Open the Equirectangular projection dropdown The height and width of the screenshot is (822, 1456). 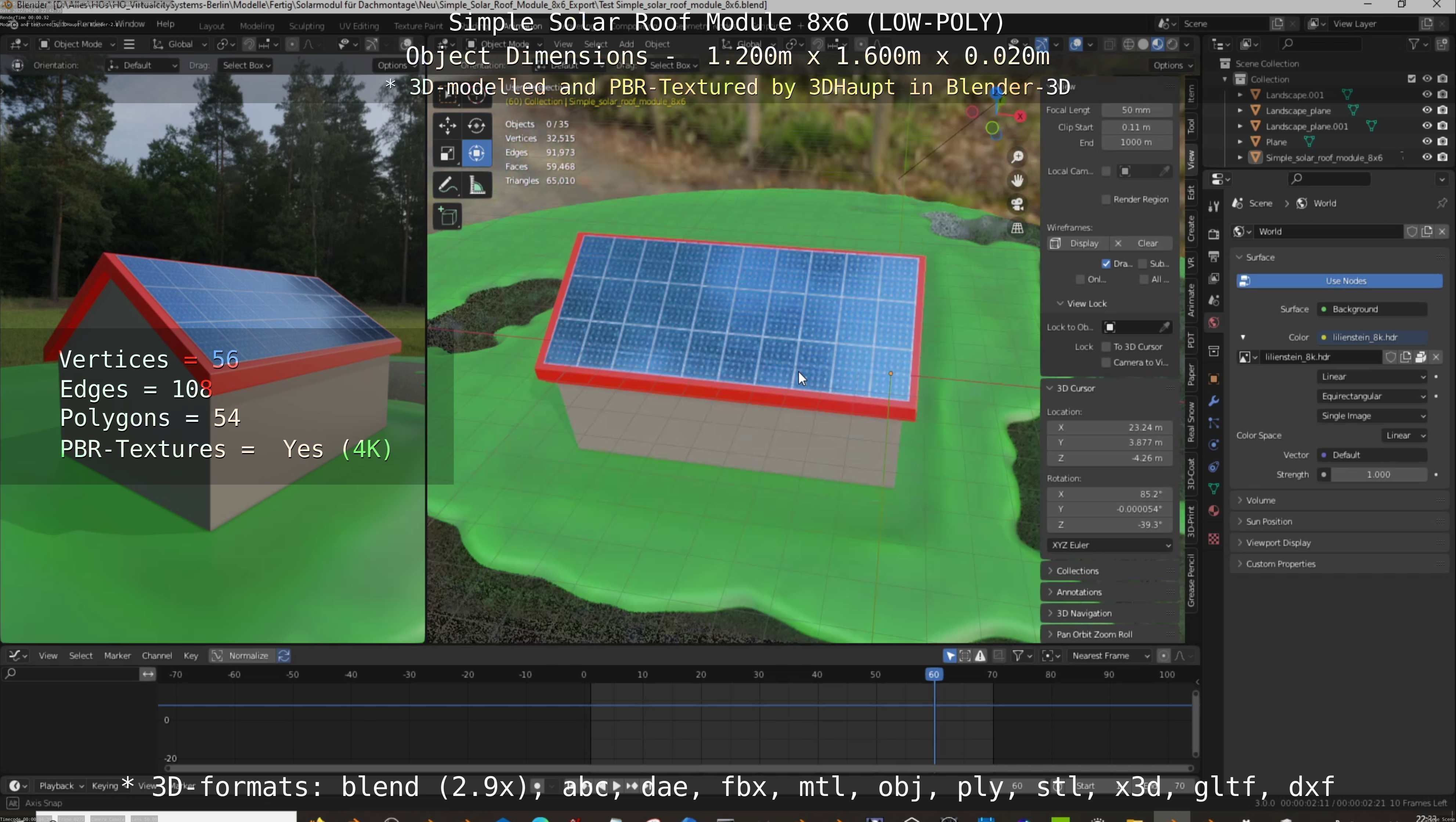pyautogui.click(x=1372, y=396)
